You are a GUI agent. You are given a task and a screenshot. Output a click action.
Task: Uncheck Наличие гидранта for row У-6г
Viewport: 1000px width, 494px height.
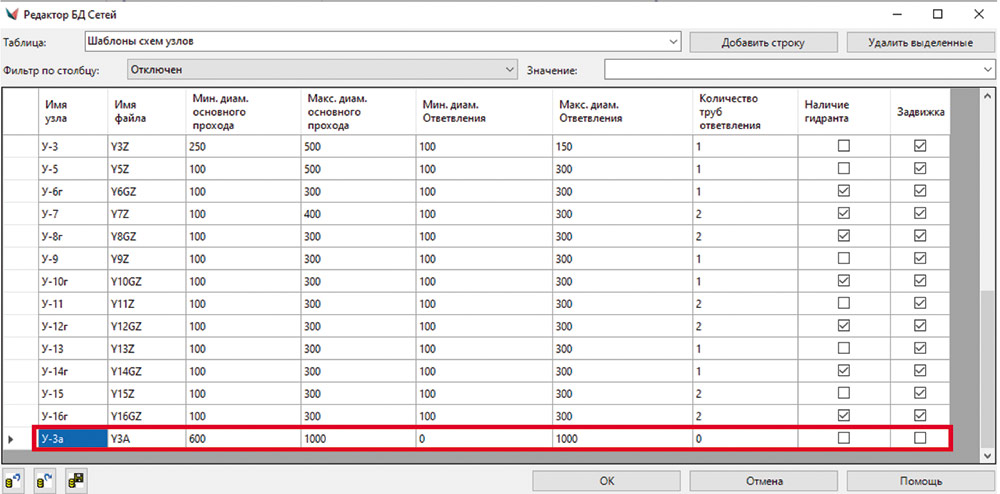pos(843,190)
